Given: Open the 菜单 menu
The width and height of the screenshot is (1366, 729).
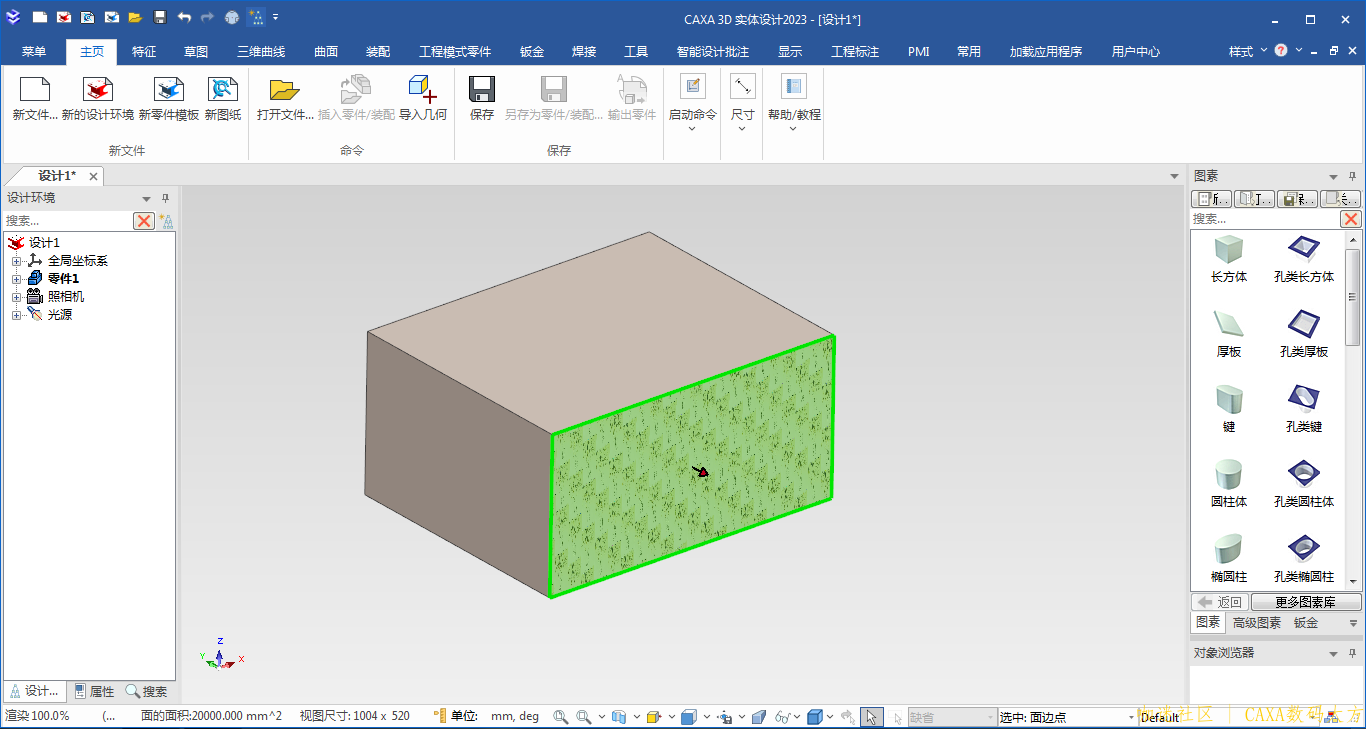Looking at the screenshot, I should 34,52.
